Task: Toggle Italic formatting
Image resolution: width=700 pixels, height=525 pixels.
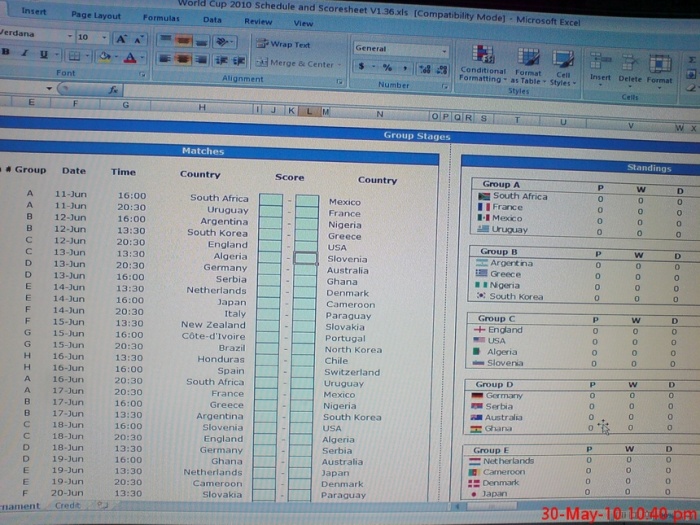Action: 25,53
